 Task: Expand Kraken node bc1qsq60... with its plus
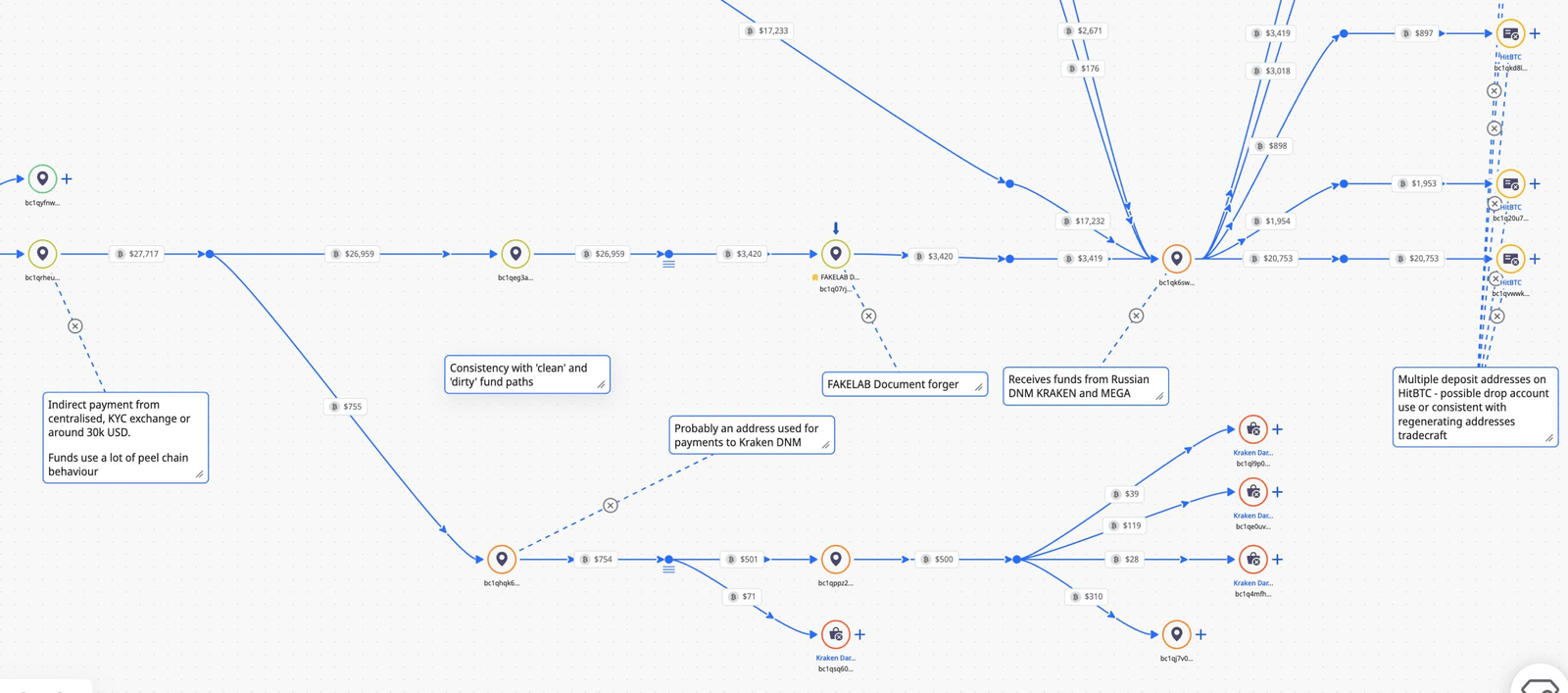click(x=859, y=634)
